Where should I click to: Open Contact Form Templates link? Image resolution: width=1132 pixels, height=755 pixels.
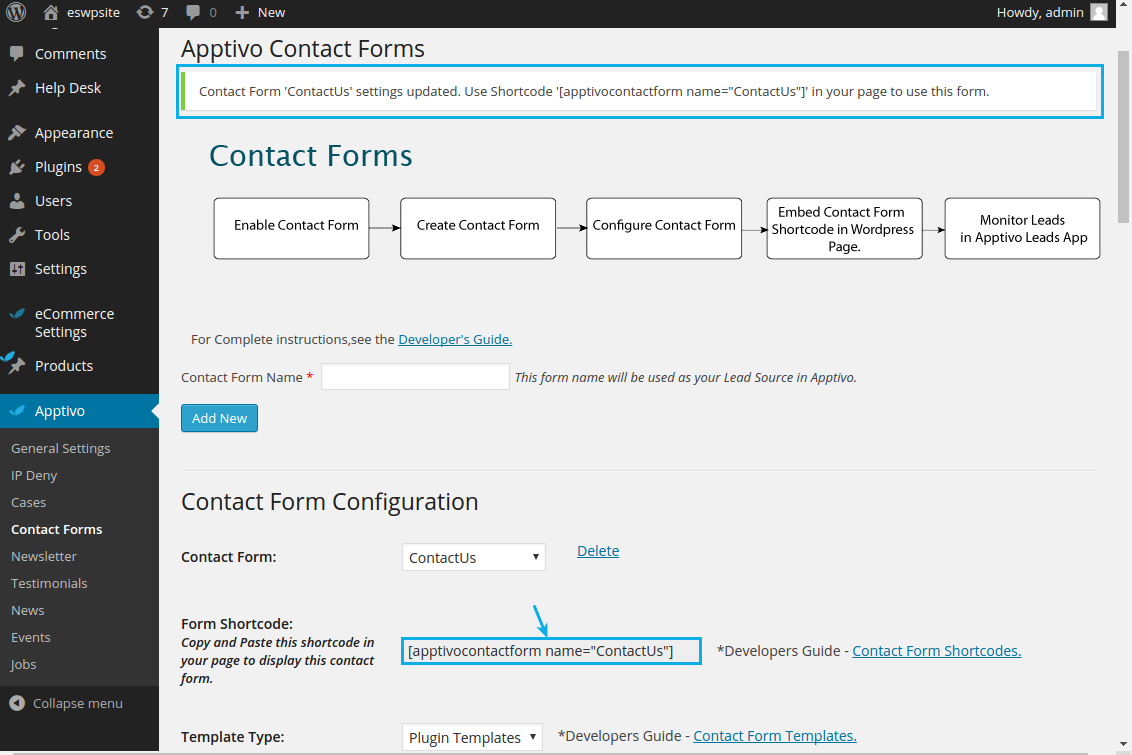775,736
